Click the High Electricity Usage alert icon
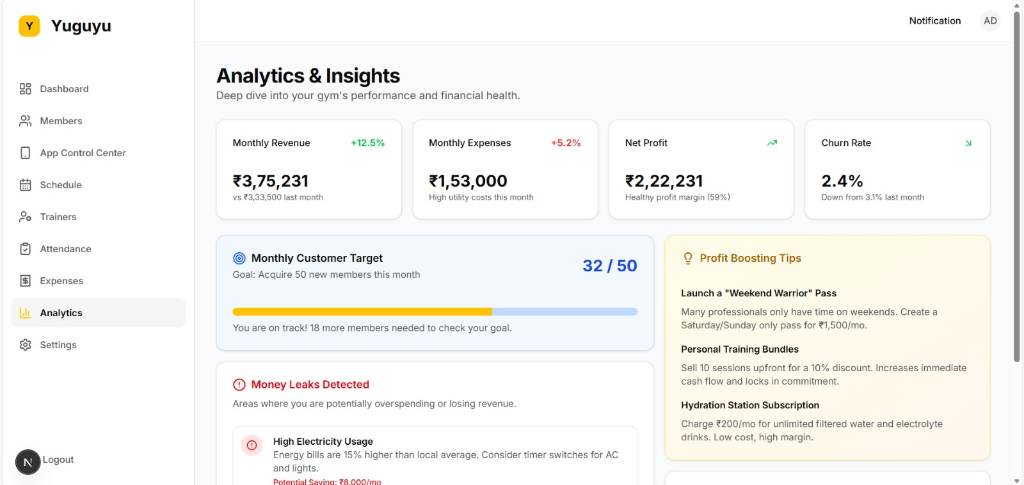This screenshot has height=485, width=1024. pos(252,445)
